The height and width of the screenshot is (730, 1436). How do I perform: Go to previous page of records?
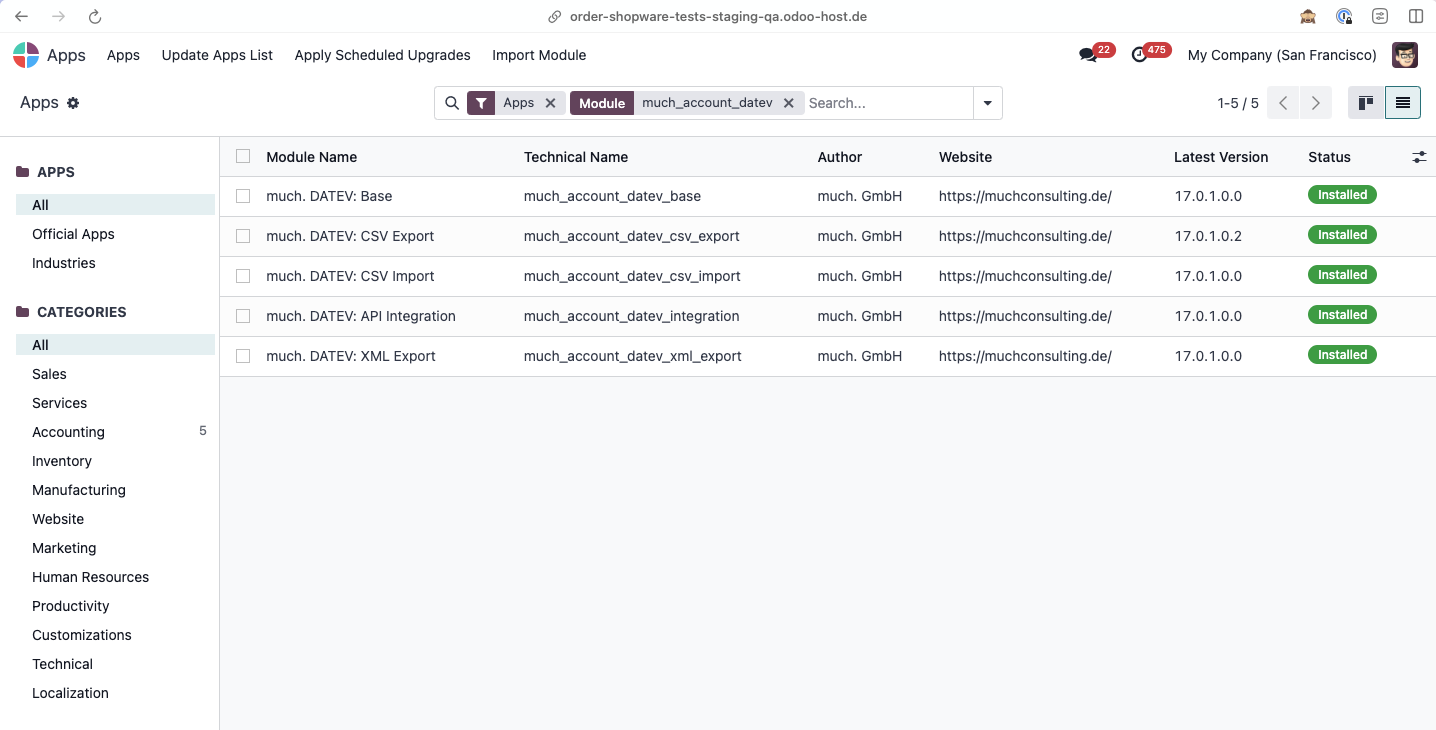[x=1283, y=103]
